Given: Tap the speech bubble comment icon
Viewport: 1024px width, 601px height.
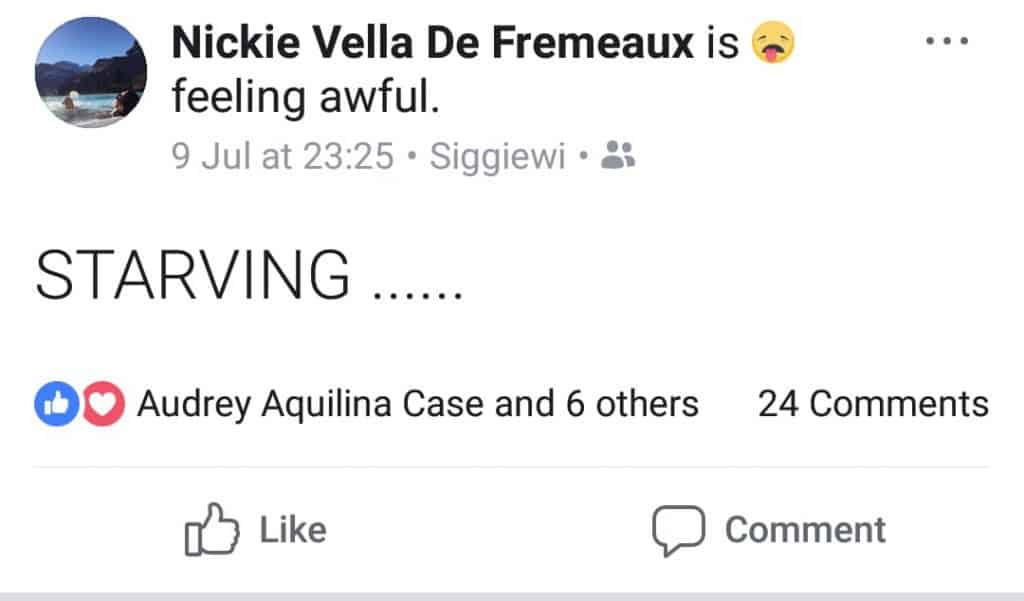Looking at the screenshot, I should (x=679, y=530).
